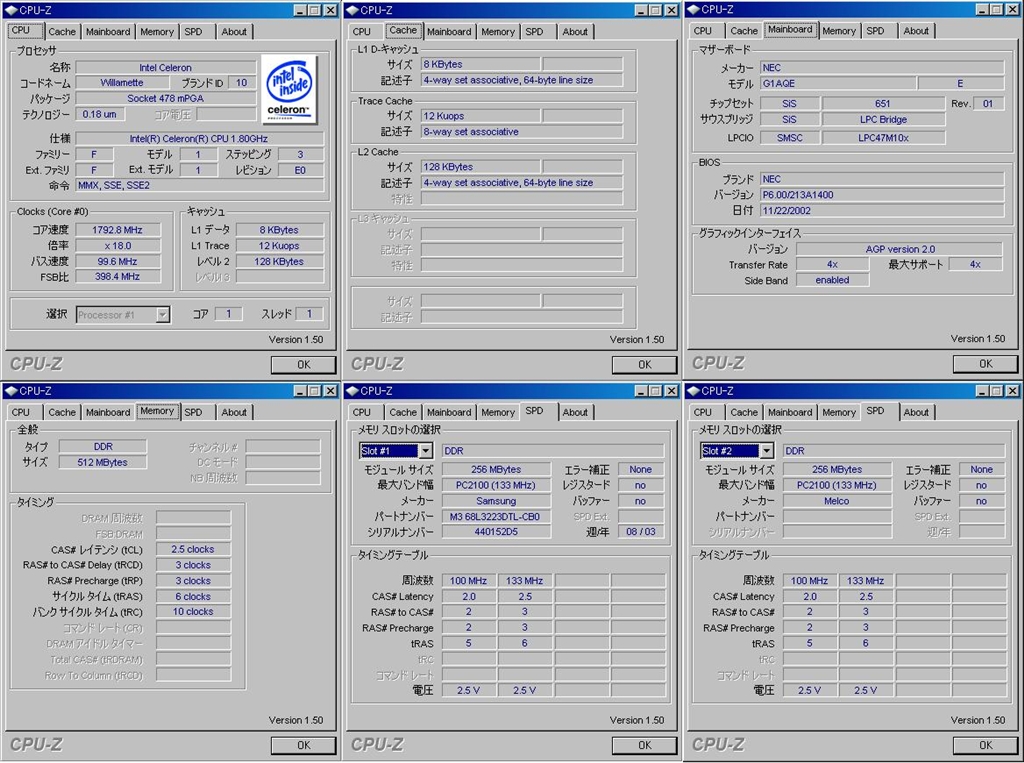Click the 8-way set associative descriptor

521,131
